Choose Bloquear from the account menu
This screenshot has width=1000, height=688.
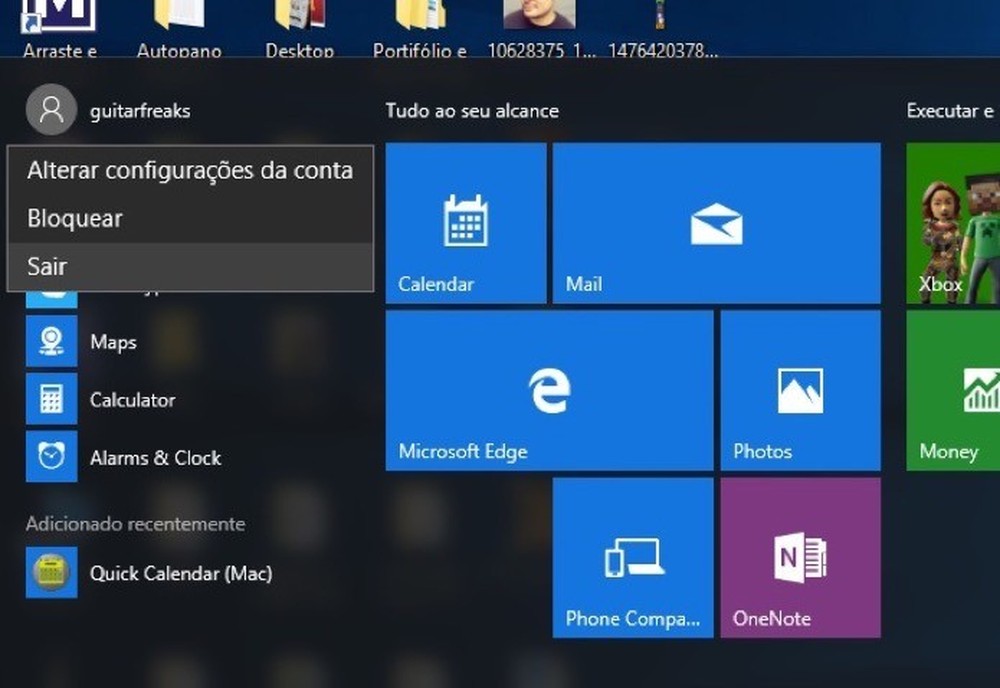coord(75,218)
